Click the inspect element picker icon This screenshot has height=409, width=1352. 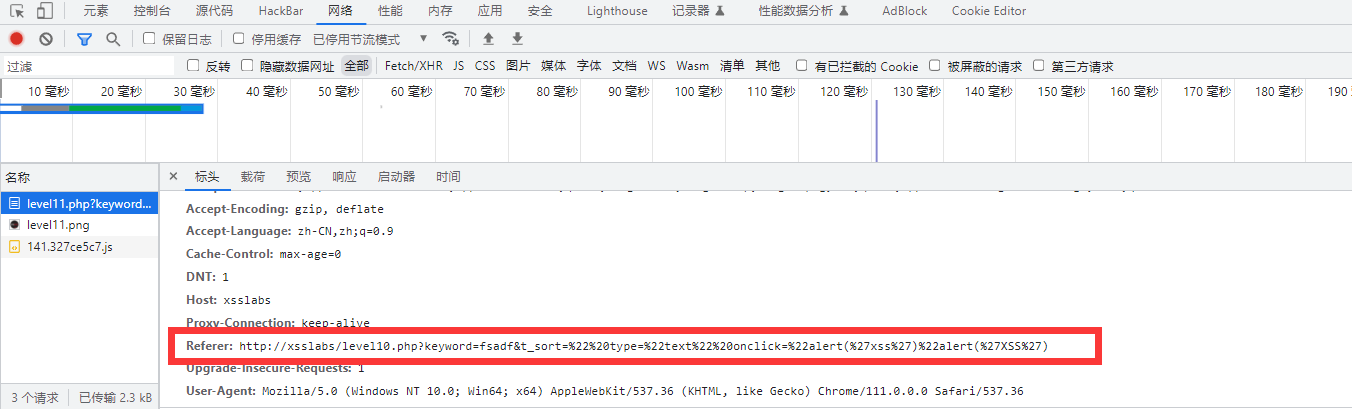17,11
